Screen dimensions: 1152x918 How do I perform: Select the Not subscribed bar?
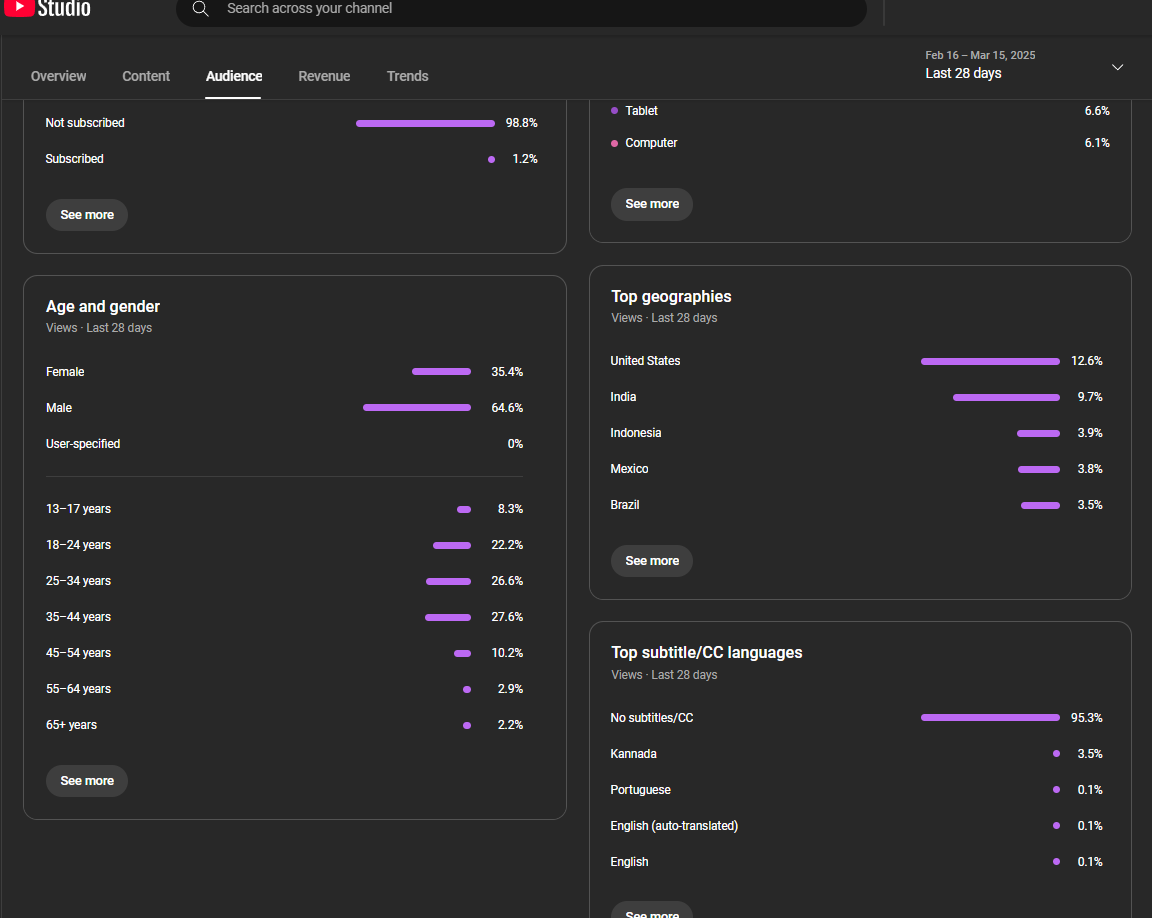coord(425,124)
